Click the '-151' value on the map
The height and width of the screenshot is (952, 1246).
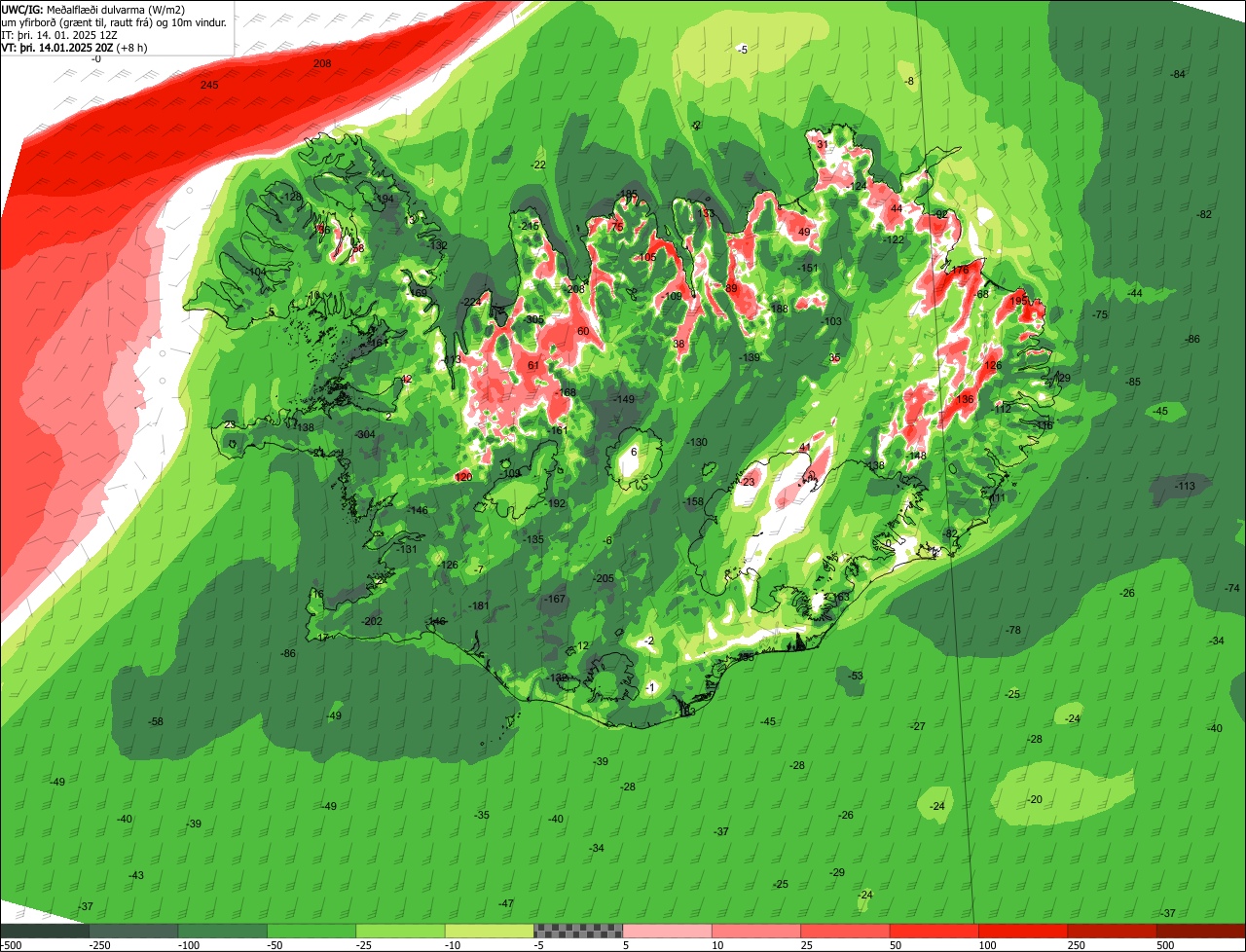808,268
